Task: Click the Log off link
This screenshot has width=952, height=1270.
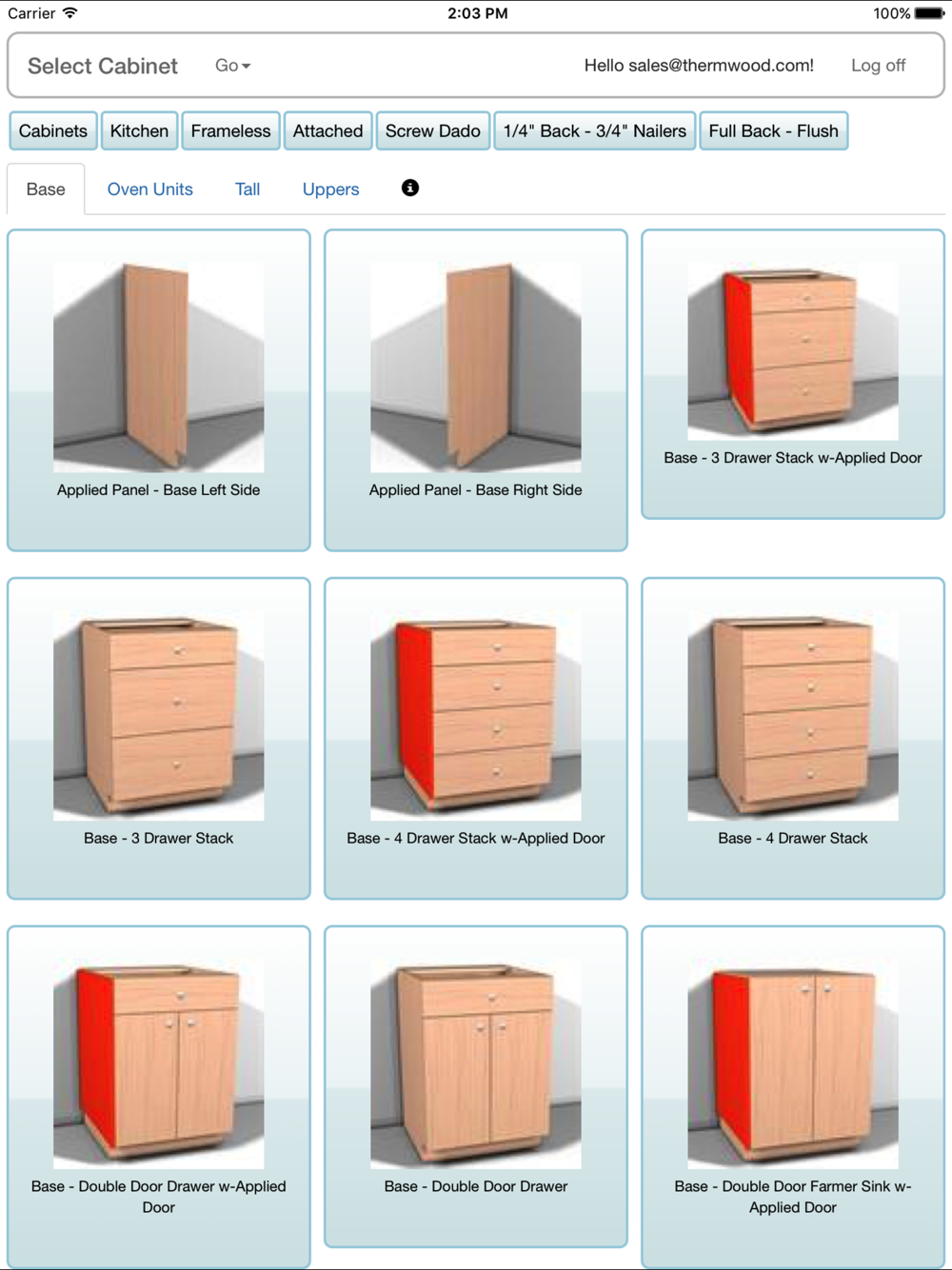Action: tap(878, 66)
